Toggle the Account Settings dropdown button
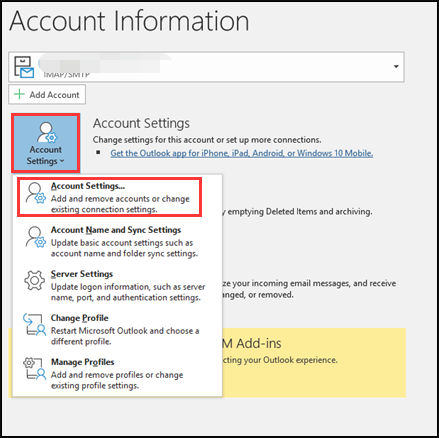This screenshot has width=439, height=438. click(46, 143)
